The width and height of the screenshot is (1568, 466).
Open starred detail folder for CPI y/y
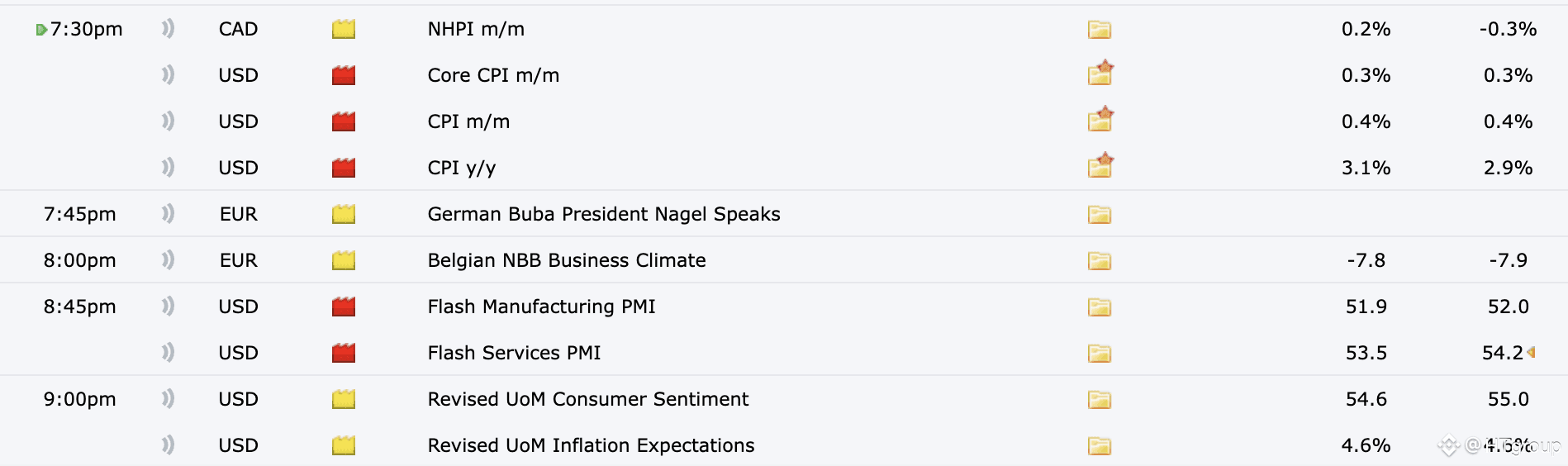[1100, 167]
